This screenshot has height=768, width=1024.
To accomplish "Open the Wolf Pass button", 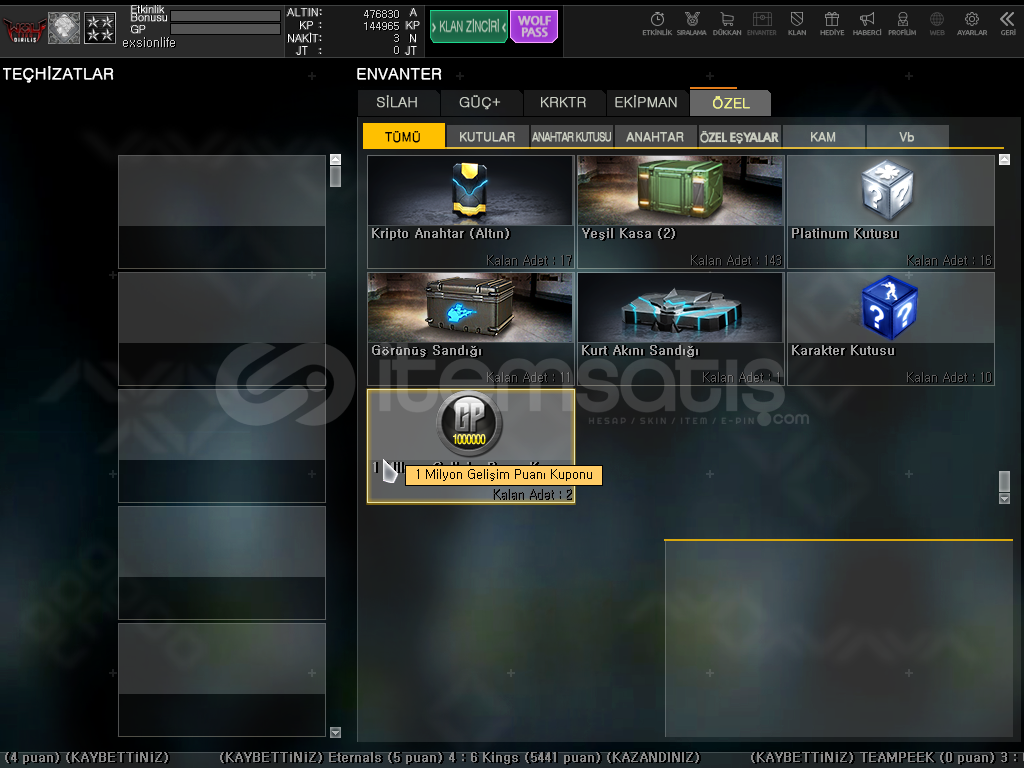I will [x=534, y=27].
